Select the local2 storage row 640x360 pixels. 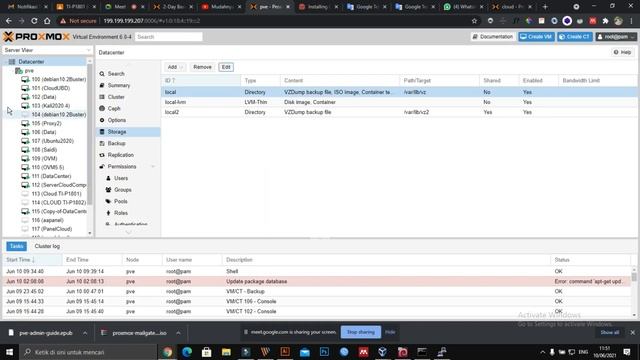click(399, 112)
